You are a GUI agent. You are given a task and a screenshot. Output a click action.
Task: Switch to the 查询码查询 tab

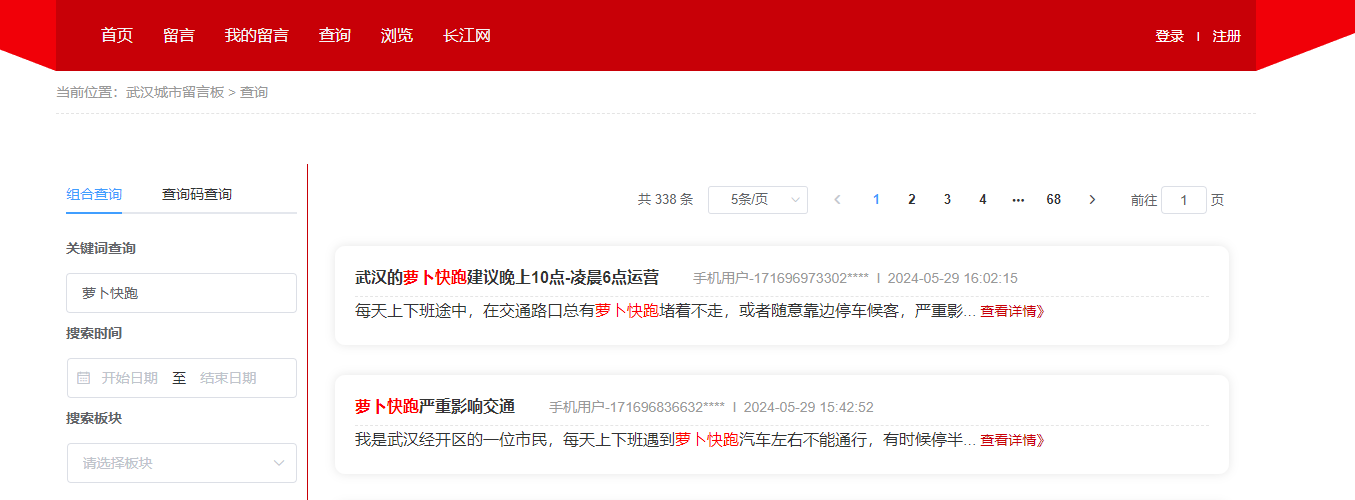coord(197,194)
